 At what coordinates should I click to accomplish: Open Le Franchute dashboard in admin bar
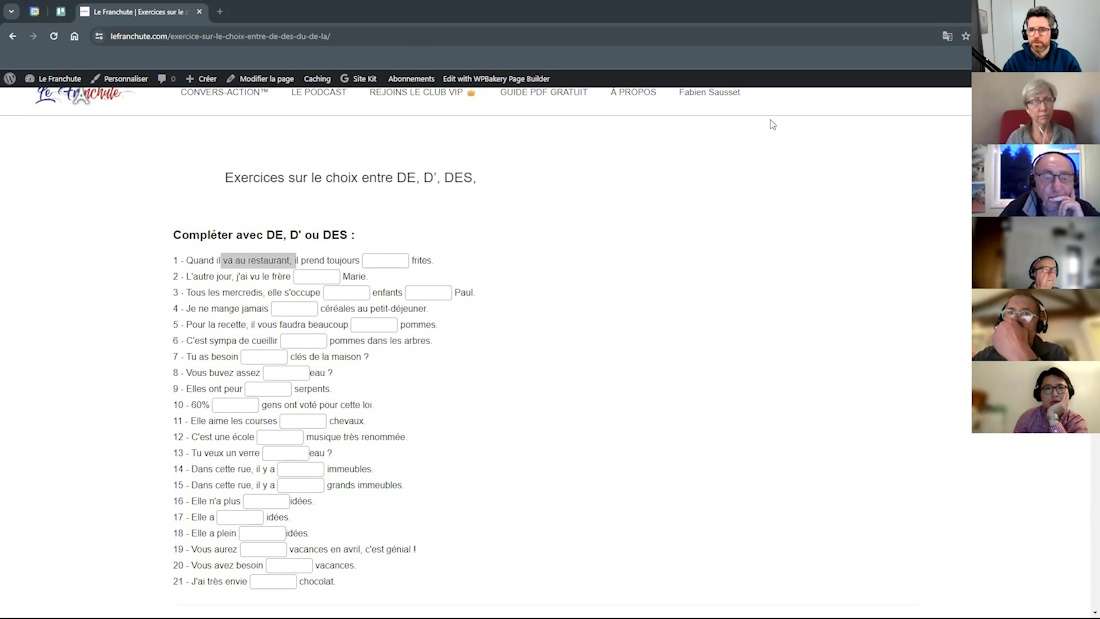[53, 79]
